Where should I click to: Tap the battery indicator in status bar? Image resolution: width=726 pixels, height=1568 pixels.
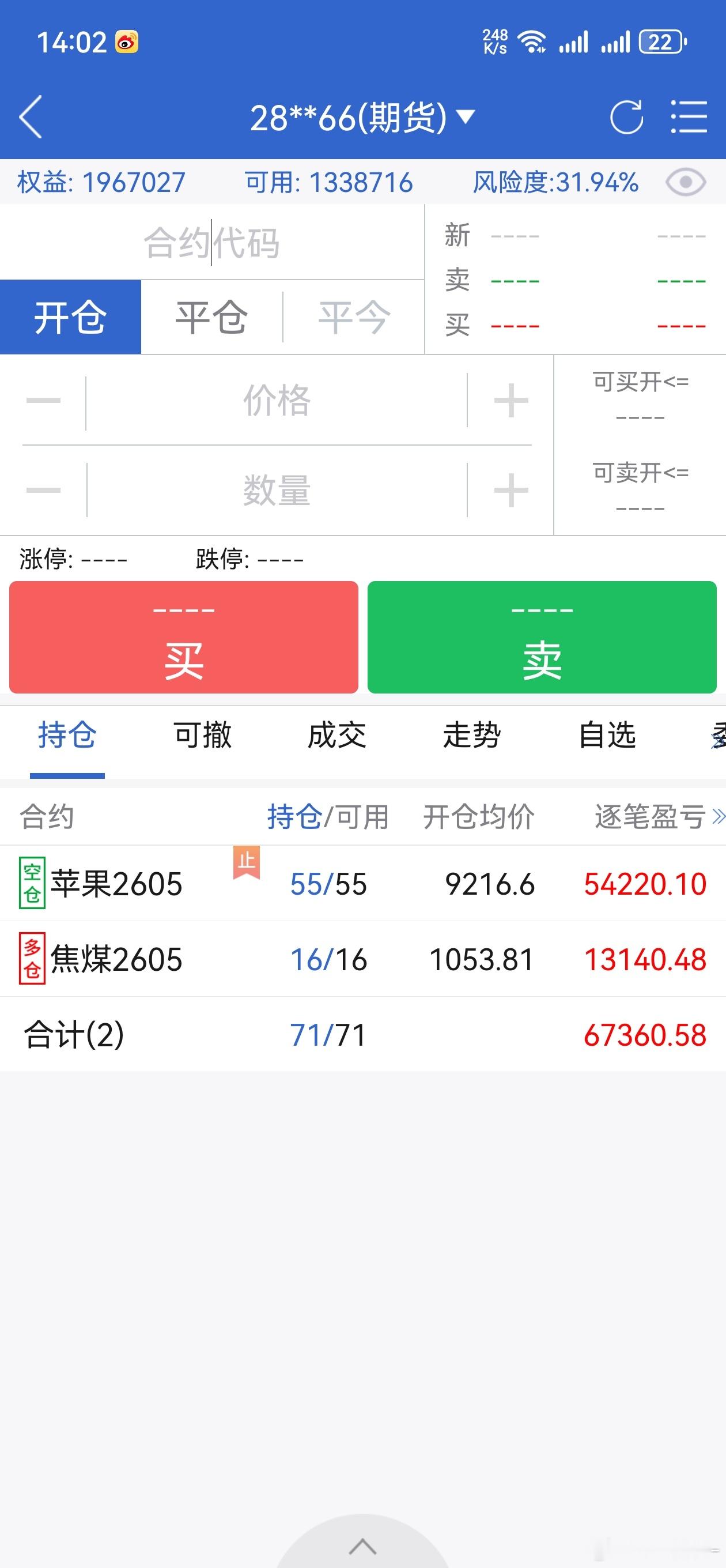pyautogui.click(x=663, y=42)
